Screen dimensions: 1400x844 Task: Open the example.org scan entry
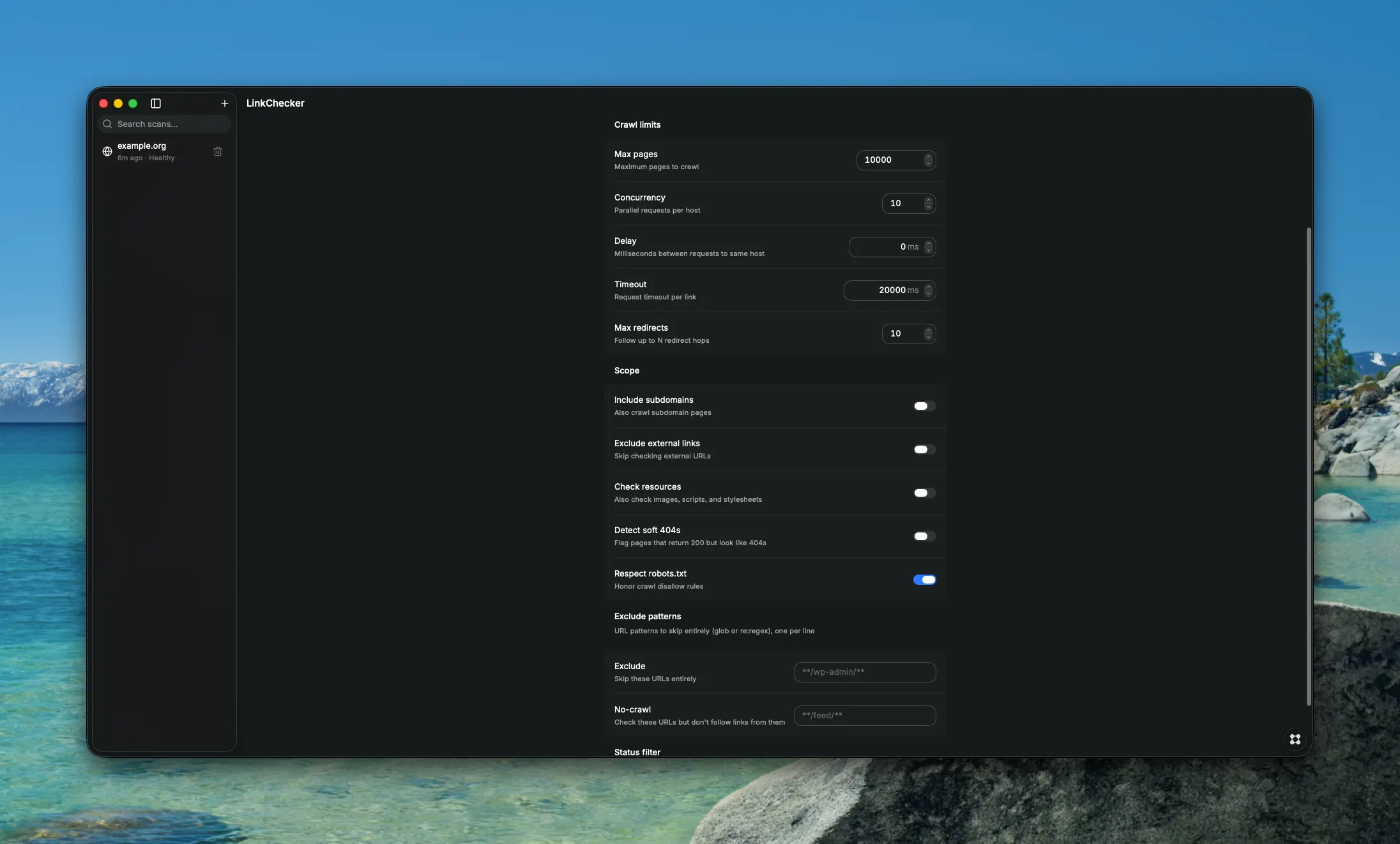point(164,151)
